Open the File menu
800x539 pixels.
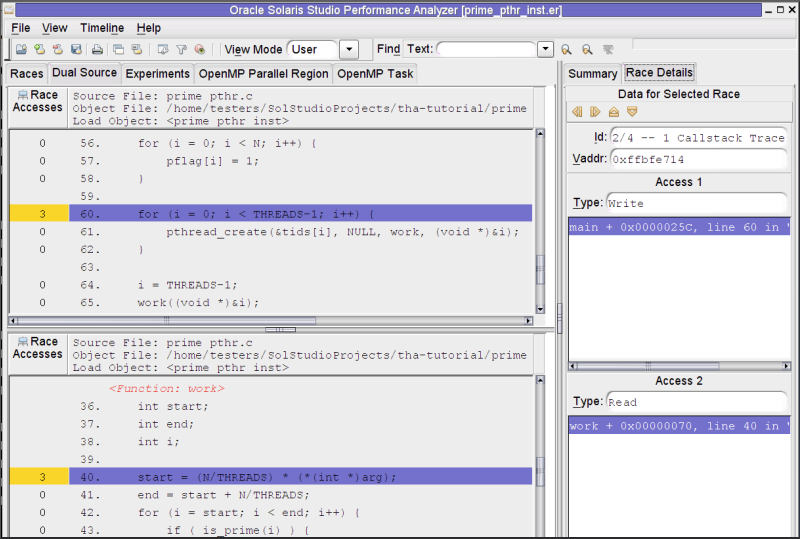click(x=21, y=28)
